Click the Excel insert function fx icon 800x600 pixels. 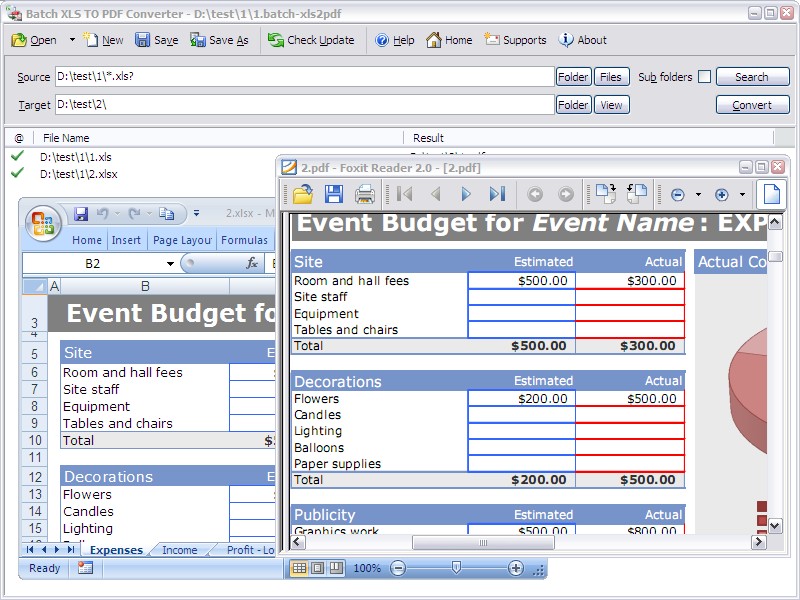coord(253,263)
